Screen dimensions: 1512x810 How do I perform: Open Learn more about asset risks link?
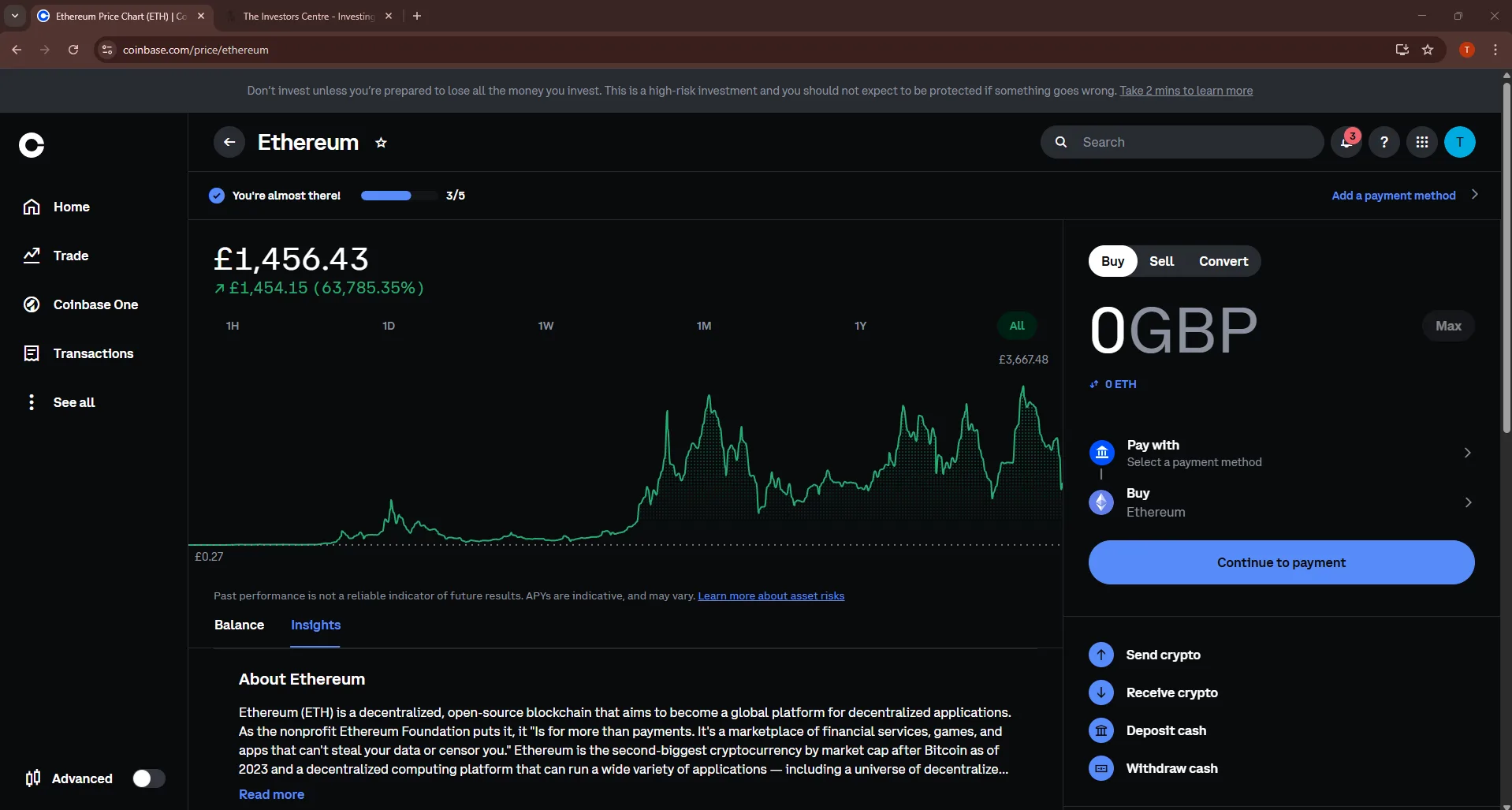pos(771,595)
